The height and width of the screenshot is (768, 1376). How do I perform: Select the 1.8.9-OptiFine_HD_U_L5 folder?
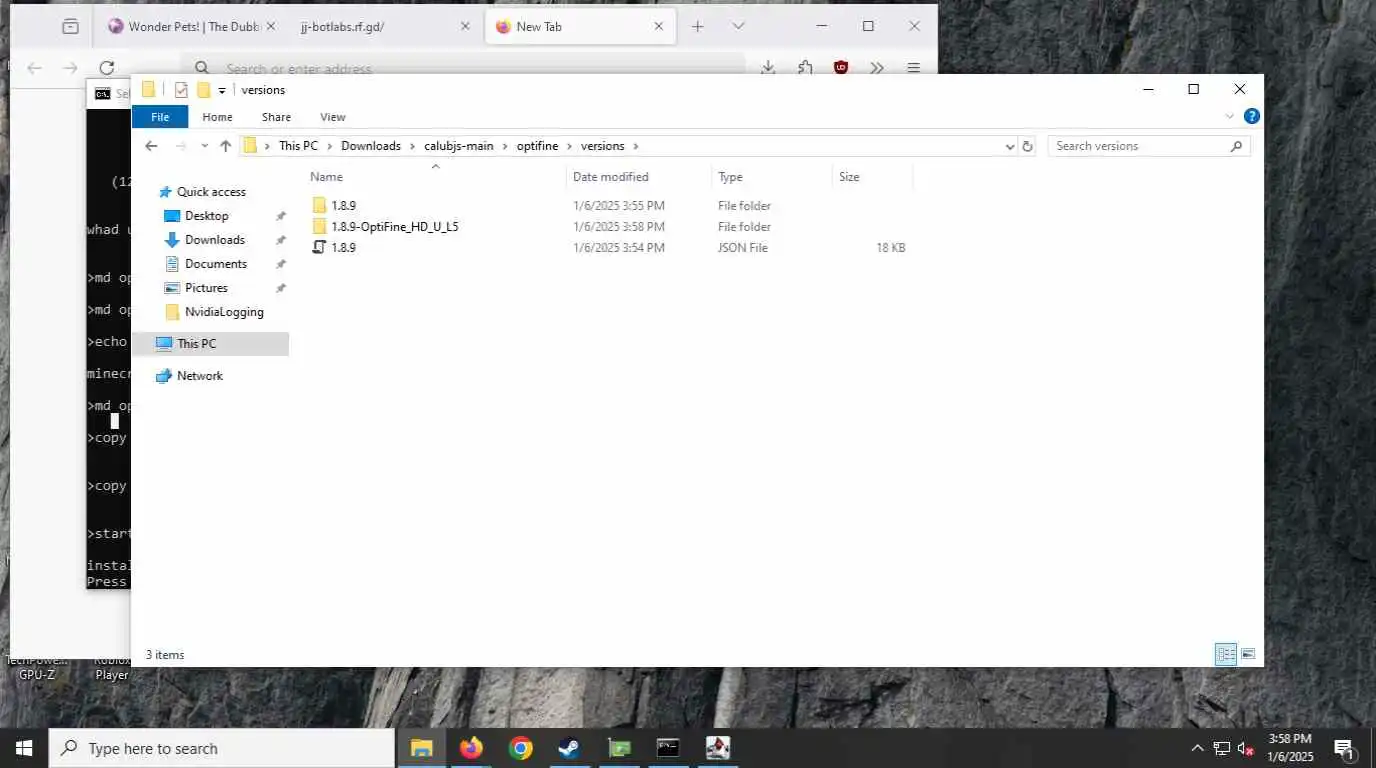click(394, 227)
